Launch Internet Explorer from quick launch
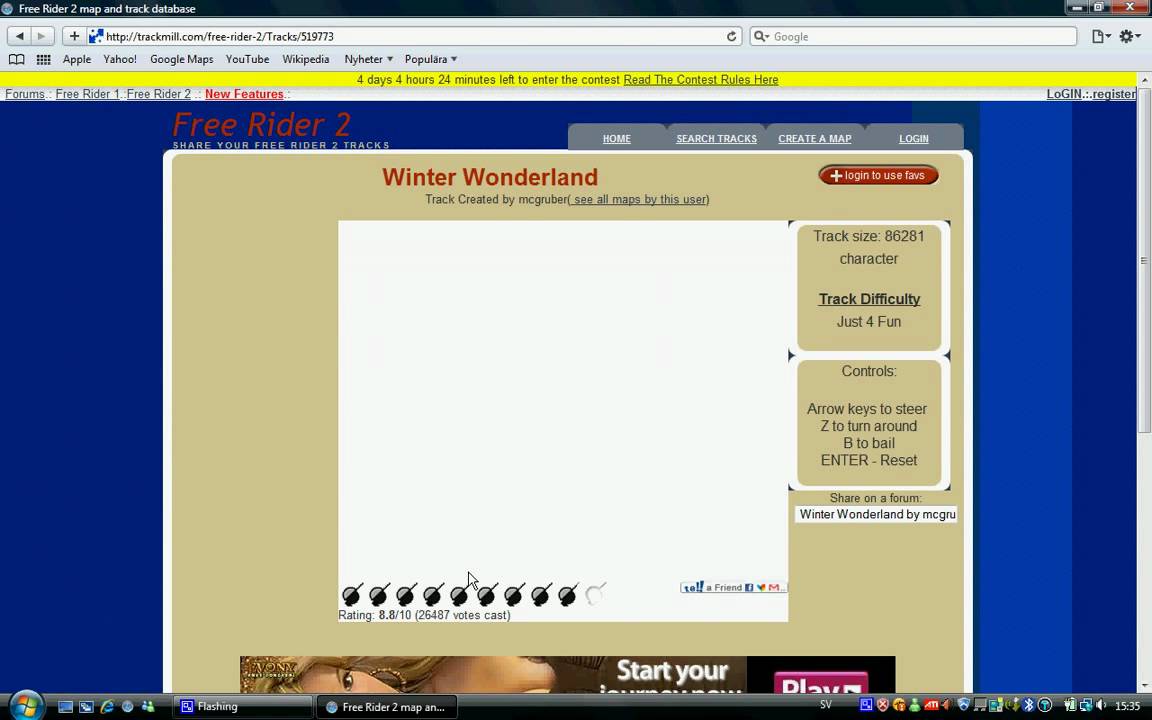This screenshot has height=720, width=1152. pyautogui.click(x=107, y=707)
